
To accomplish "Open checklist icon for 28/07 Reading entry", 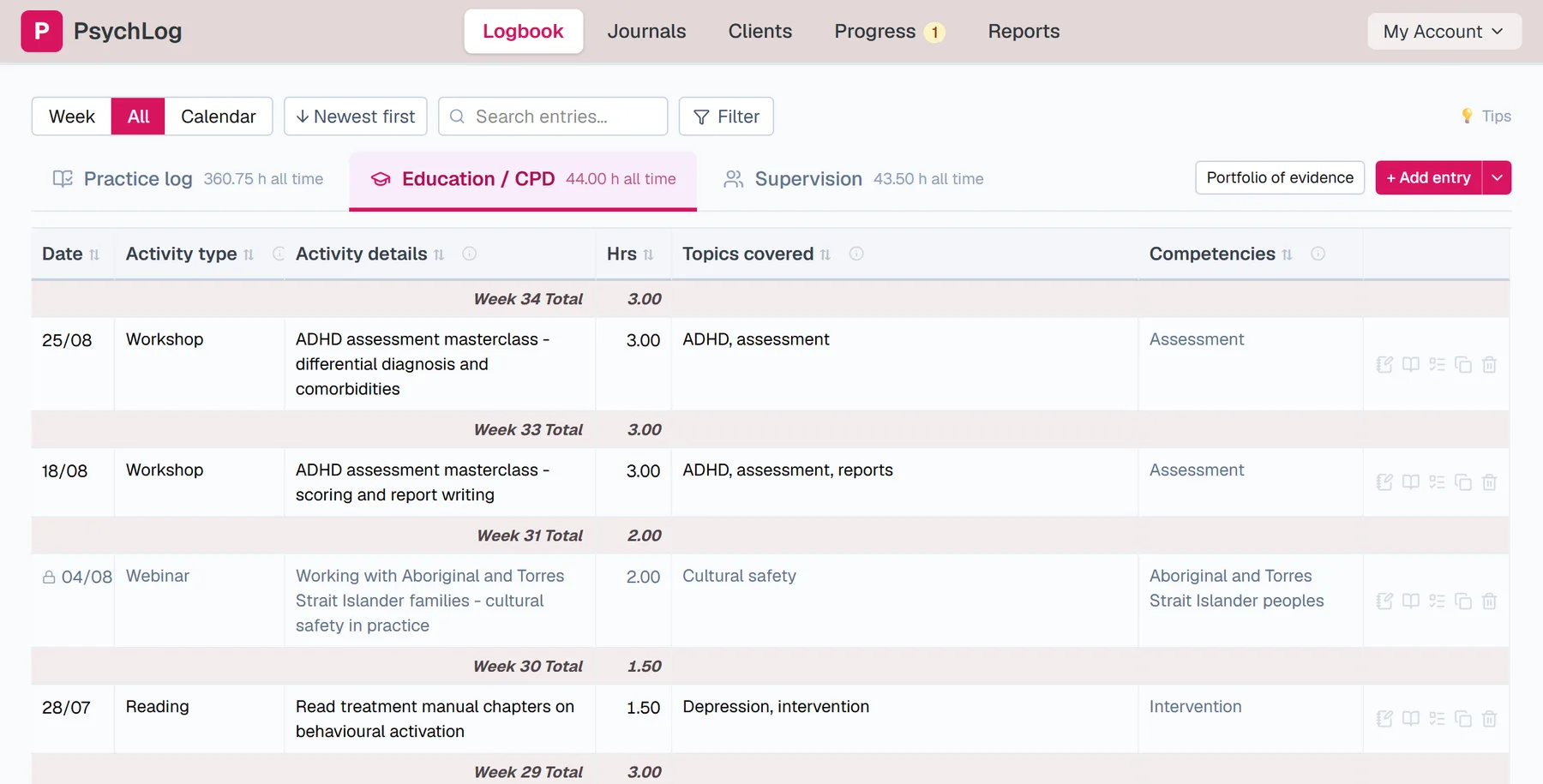I will point(1438,719).
